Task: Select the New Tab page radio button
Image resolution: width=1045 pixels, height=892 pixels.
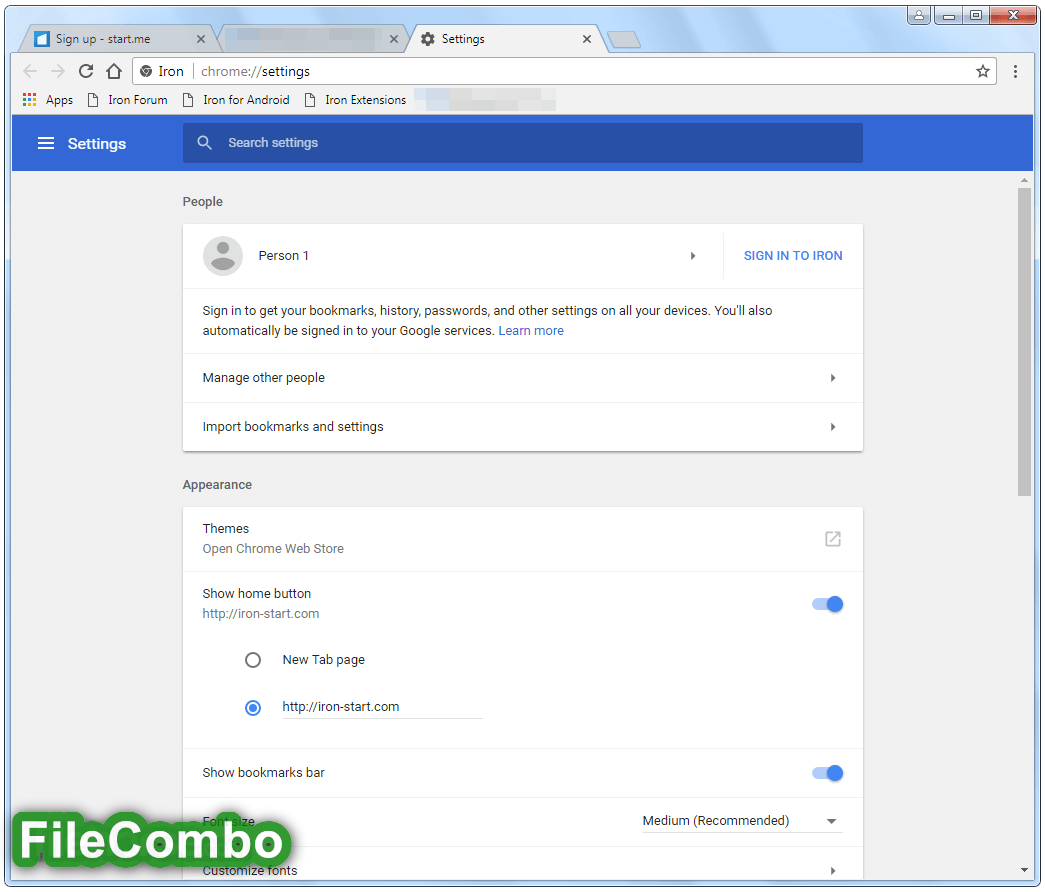Action: click(x=253, y=660)
